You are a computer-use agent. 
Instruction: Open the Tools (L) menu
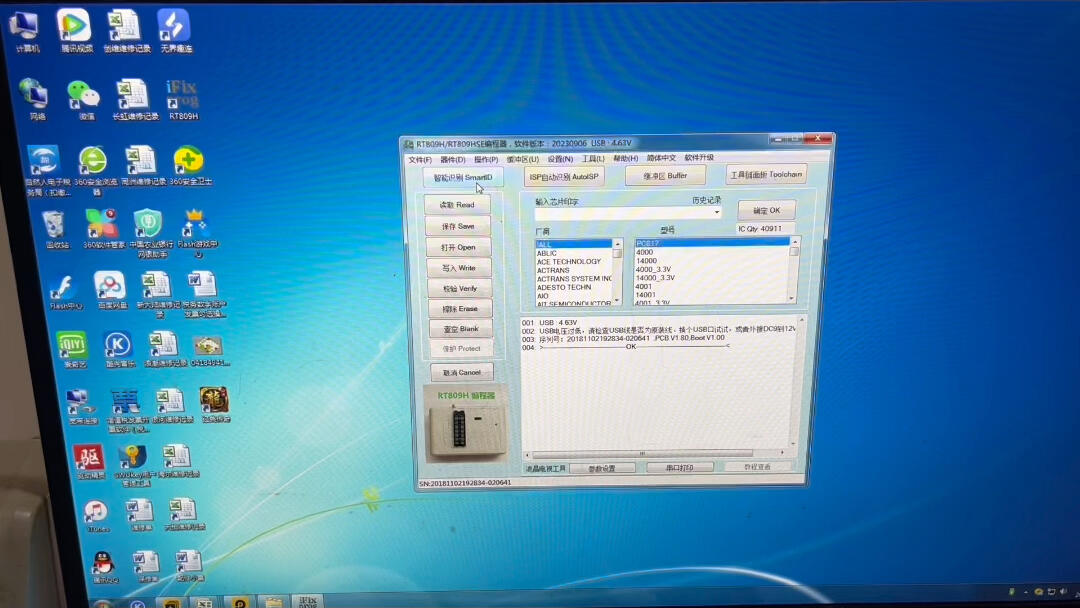593,159
